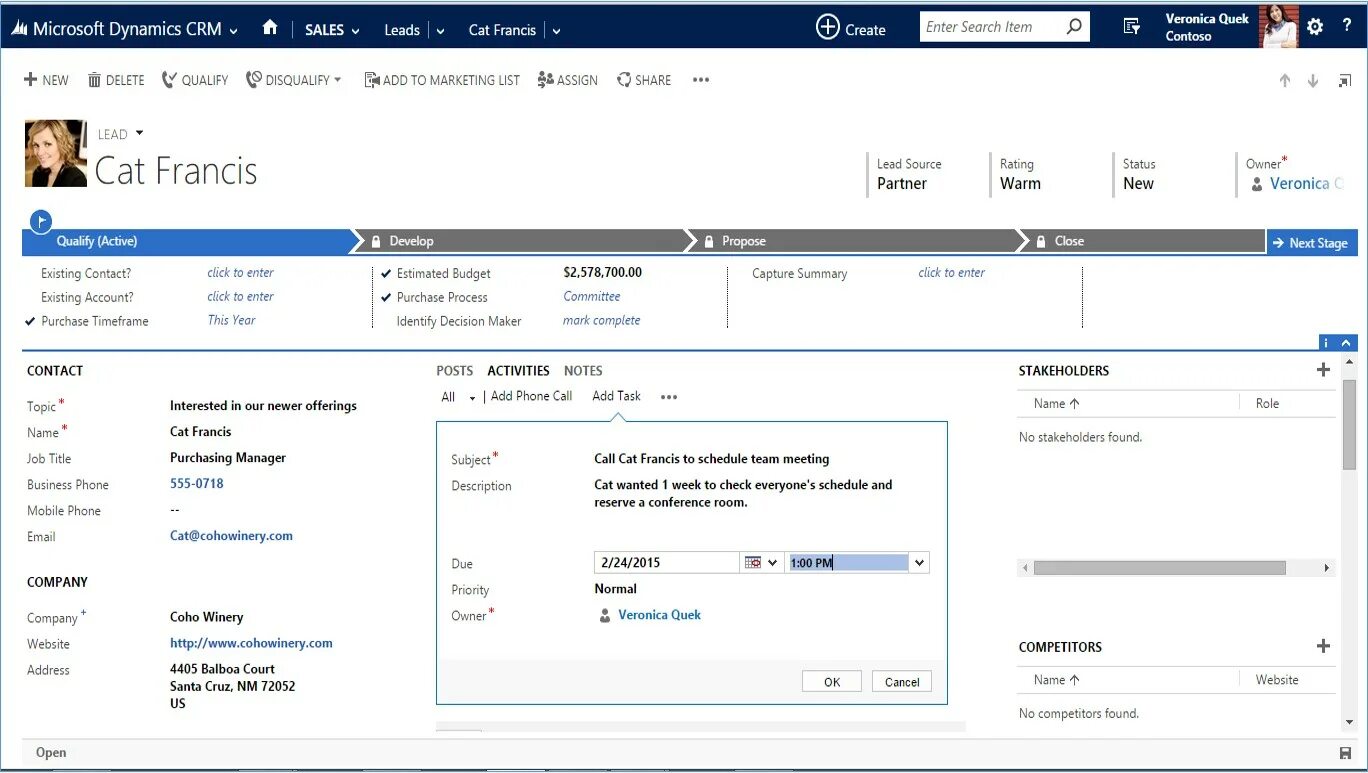The width and height of the screenshot is (1368, 773).
Task: Click the business phone 555-0718
Action: pos(197,483)
